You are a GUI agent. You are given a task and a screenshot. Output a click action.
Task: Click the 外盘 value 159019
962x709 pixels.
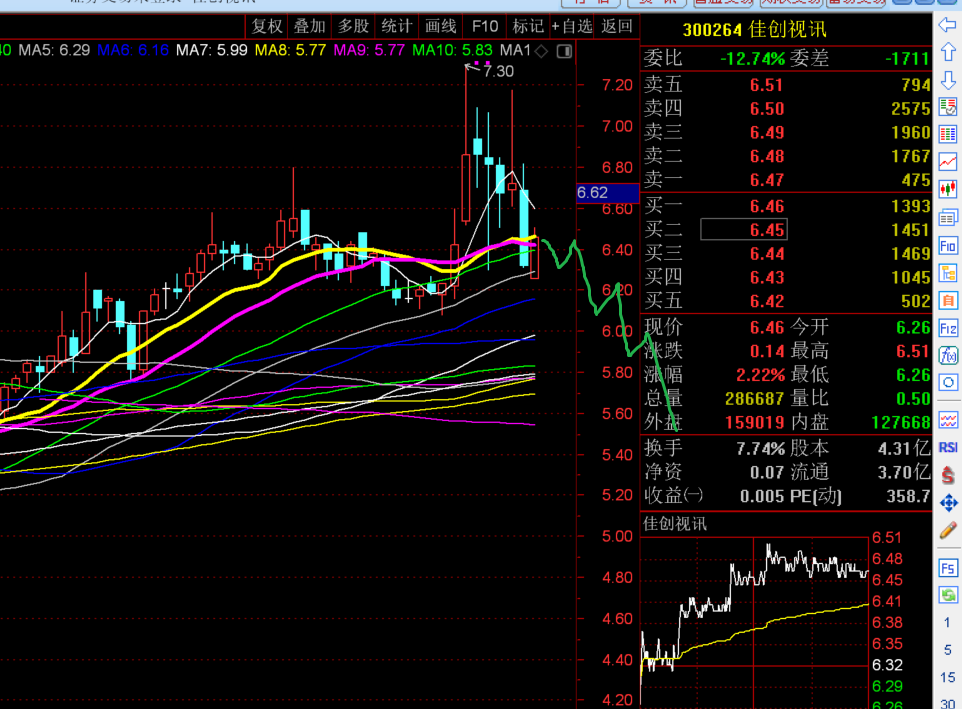[755, 423]
